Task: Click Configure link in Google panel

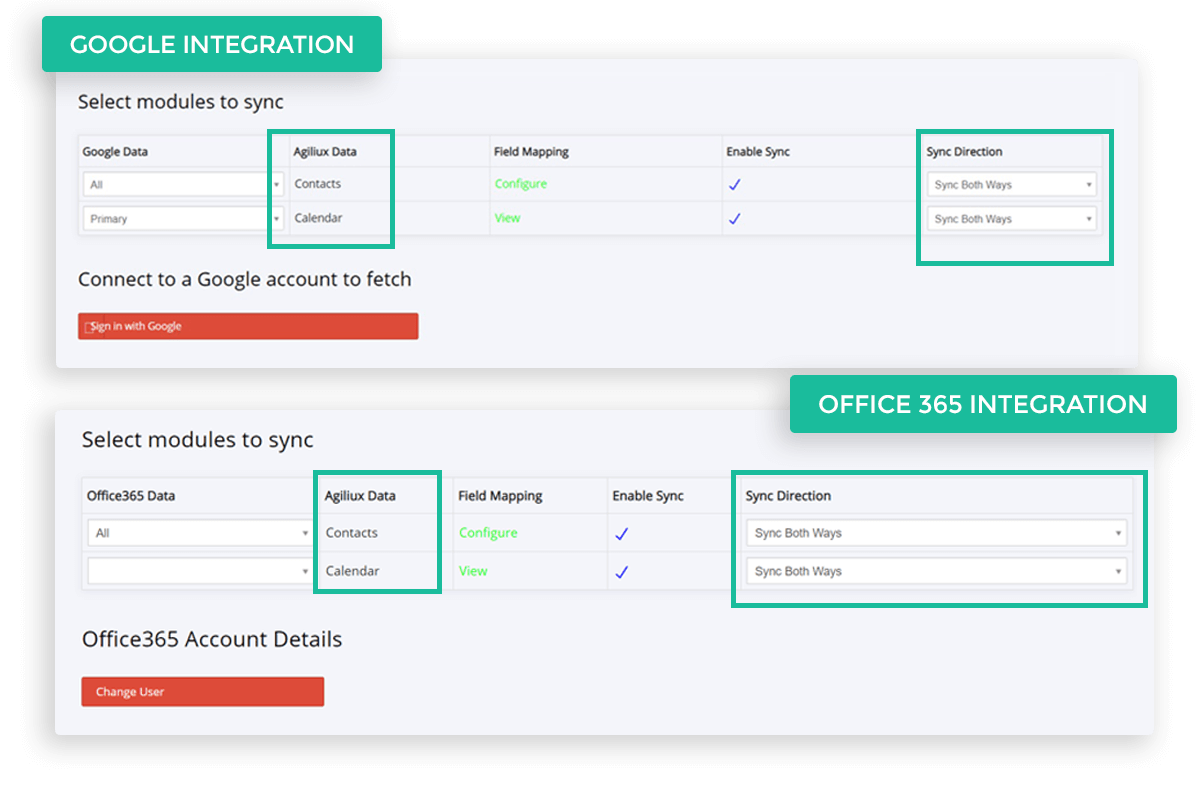Action: [x=520, y=184]
